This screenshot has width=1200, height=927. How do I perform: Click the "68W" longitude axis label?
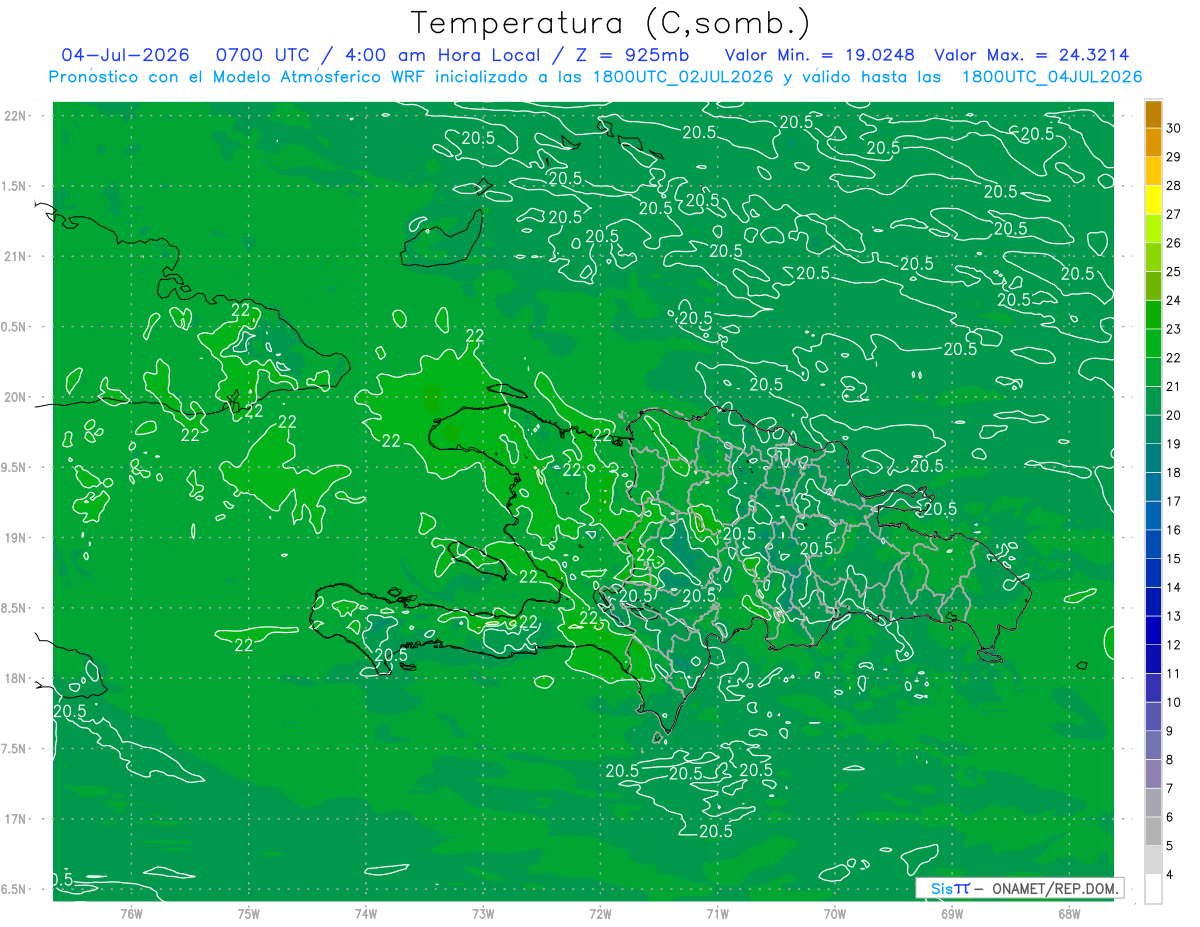click(1069, 914)
